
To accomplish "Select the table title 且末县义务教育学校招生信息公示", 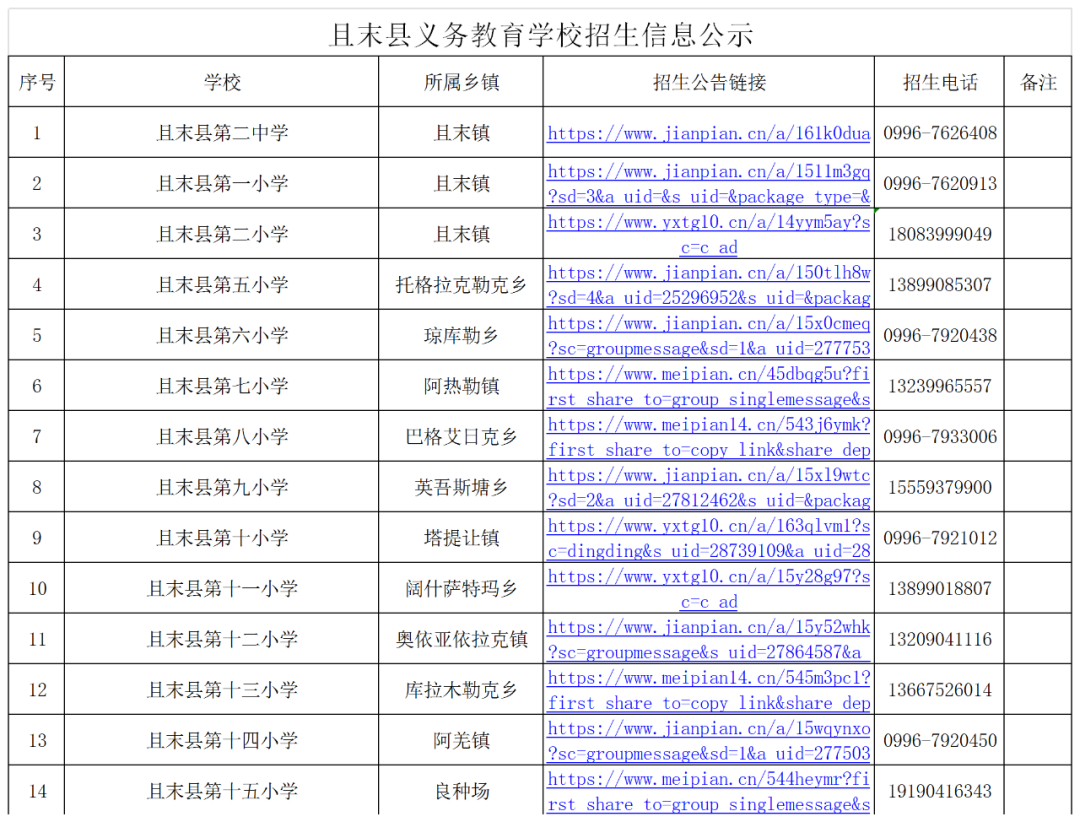I will tap(540, 35).
